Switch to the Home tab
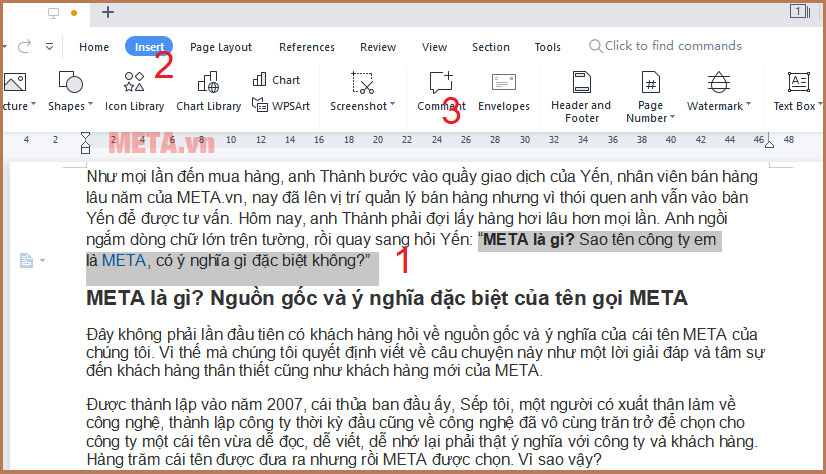The width and height of the screenshot is (826, 474). (x=94, y=47)
